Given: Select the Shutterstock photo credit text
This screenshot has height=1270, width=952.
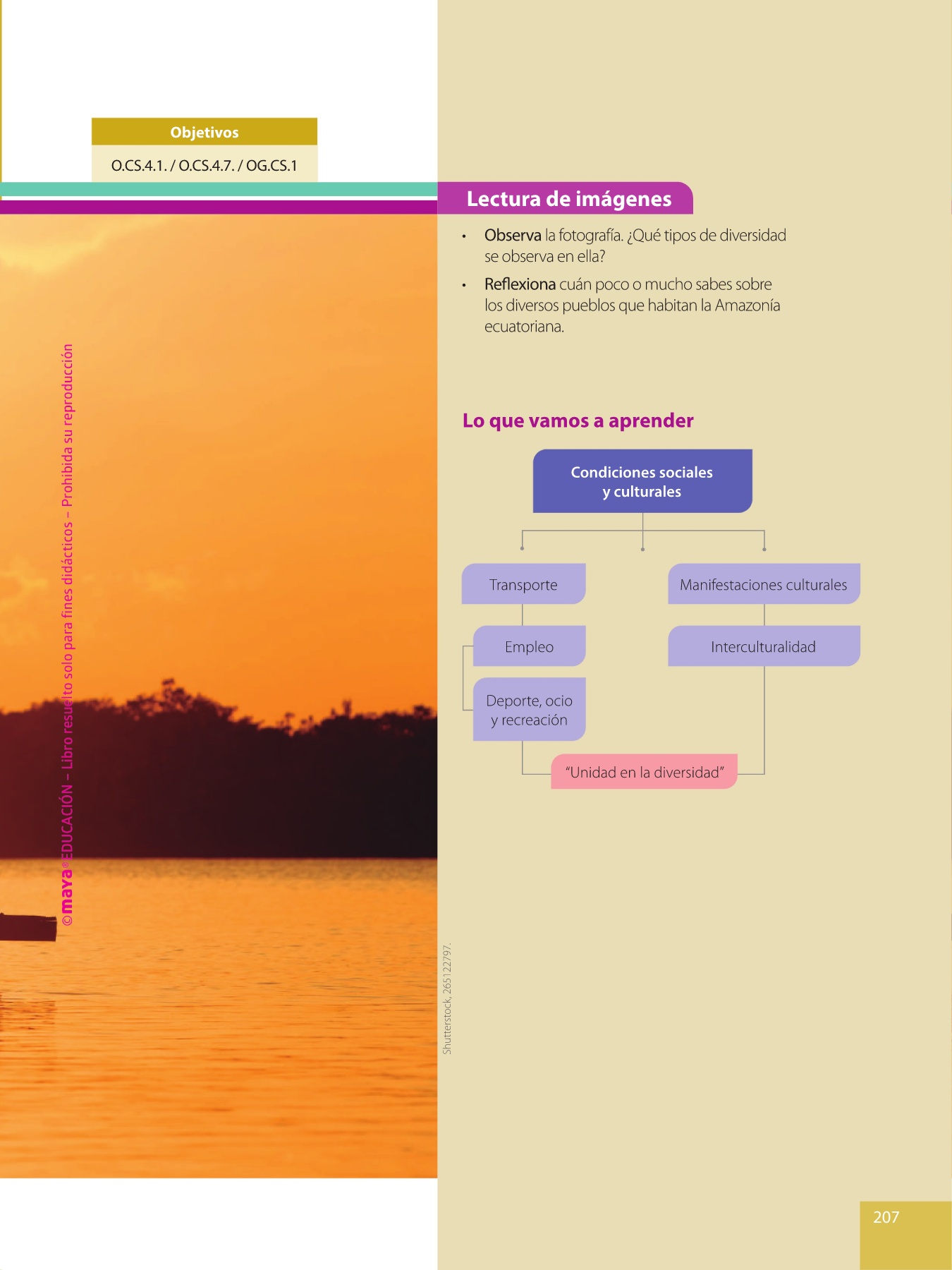Looking at the screenshot, I should coord(447,999).
